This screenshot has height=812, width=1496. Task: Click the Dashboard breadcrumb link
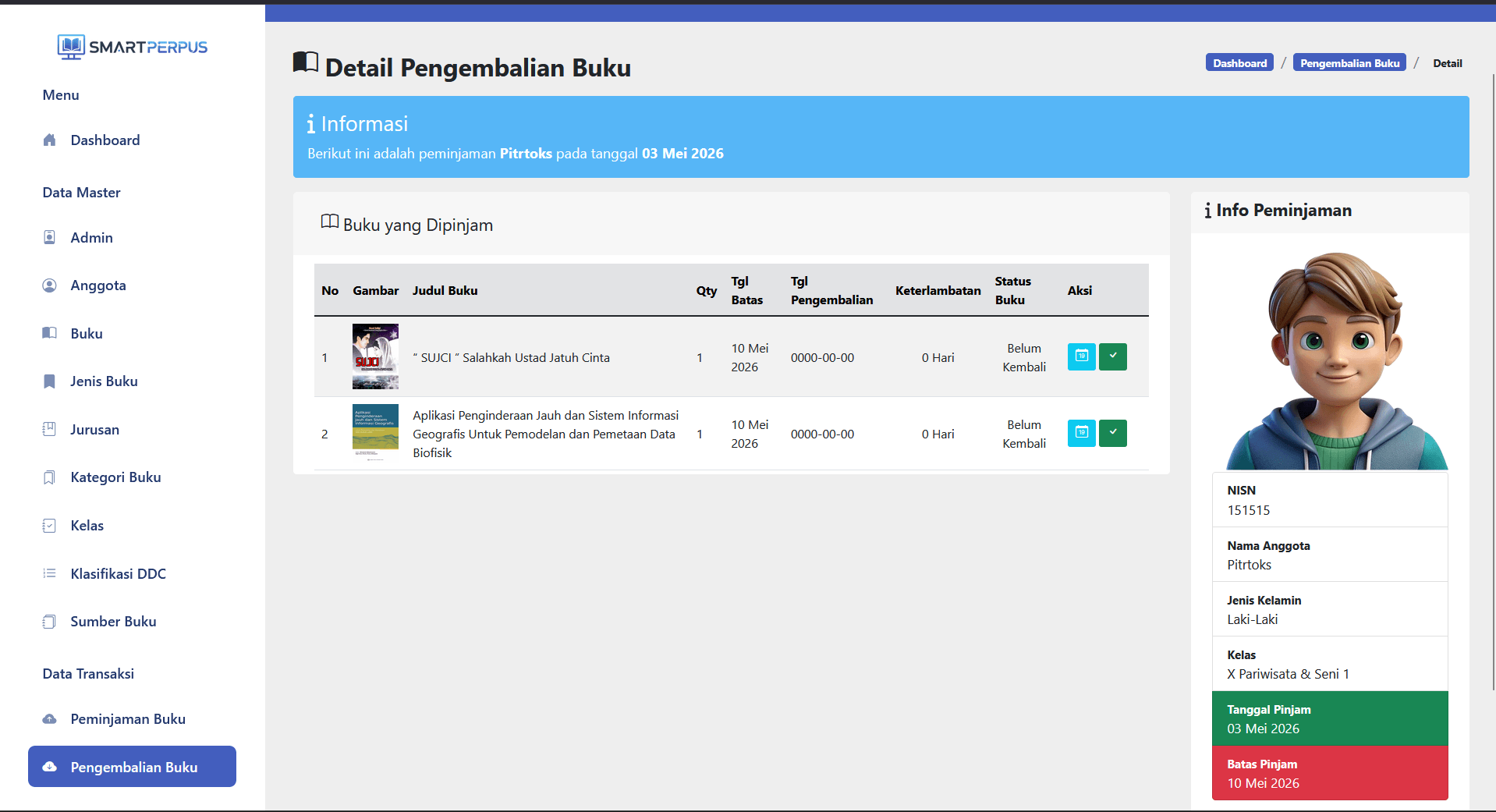click(x=1239, y=63)
